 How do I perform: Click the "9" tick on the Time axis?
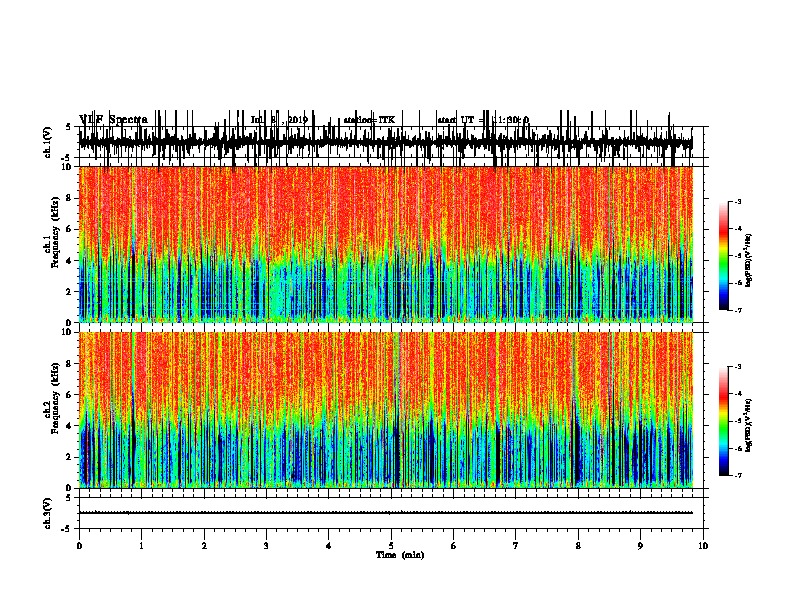point(640,546)
